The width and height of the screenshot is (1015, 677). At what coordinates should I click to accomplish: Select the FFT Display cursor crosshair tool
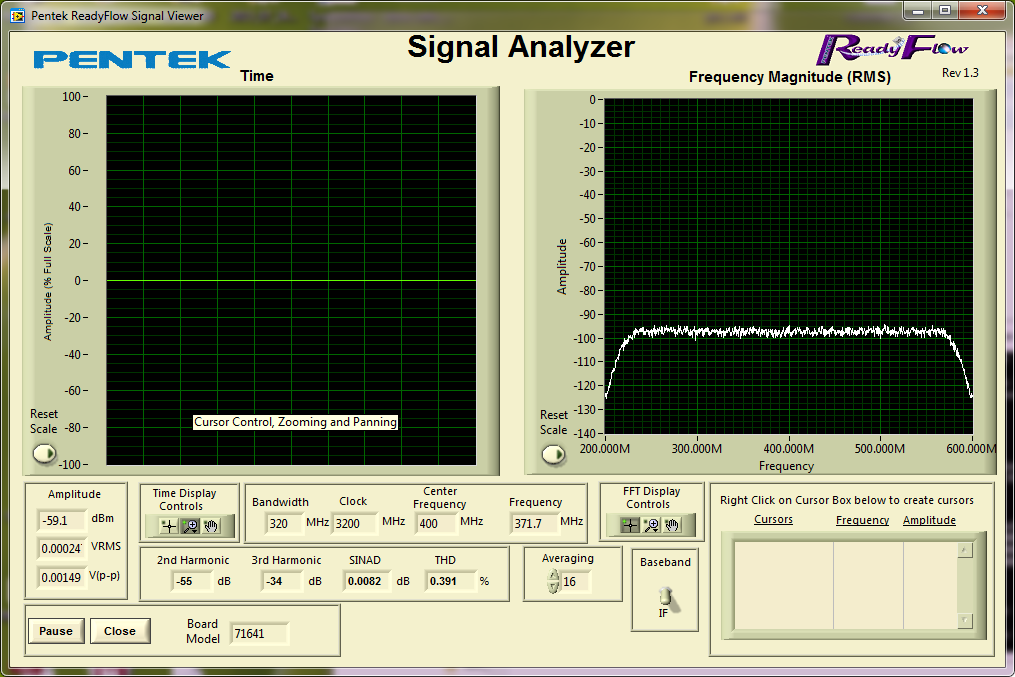click(x=630, y=525)
